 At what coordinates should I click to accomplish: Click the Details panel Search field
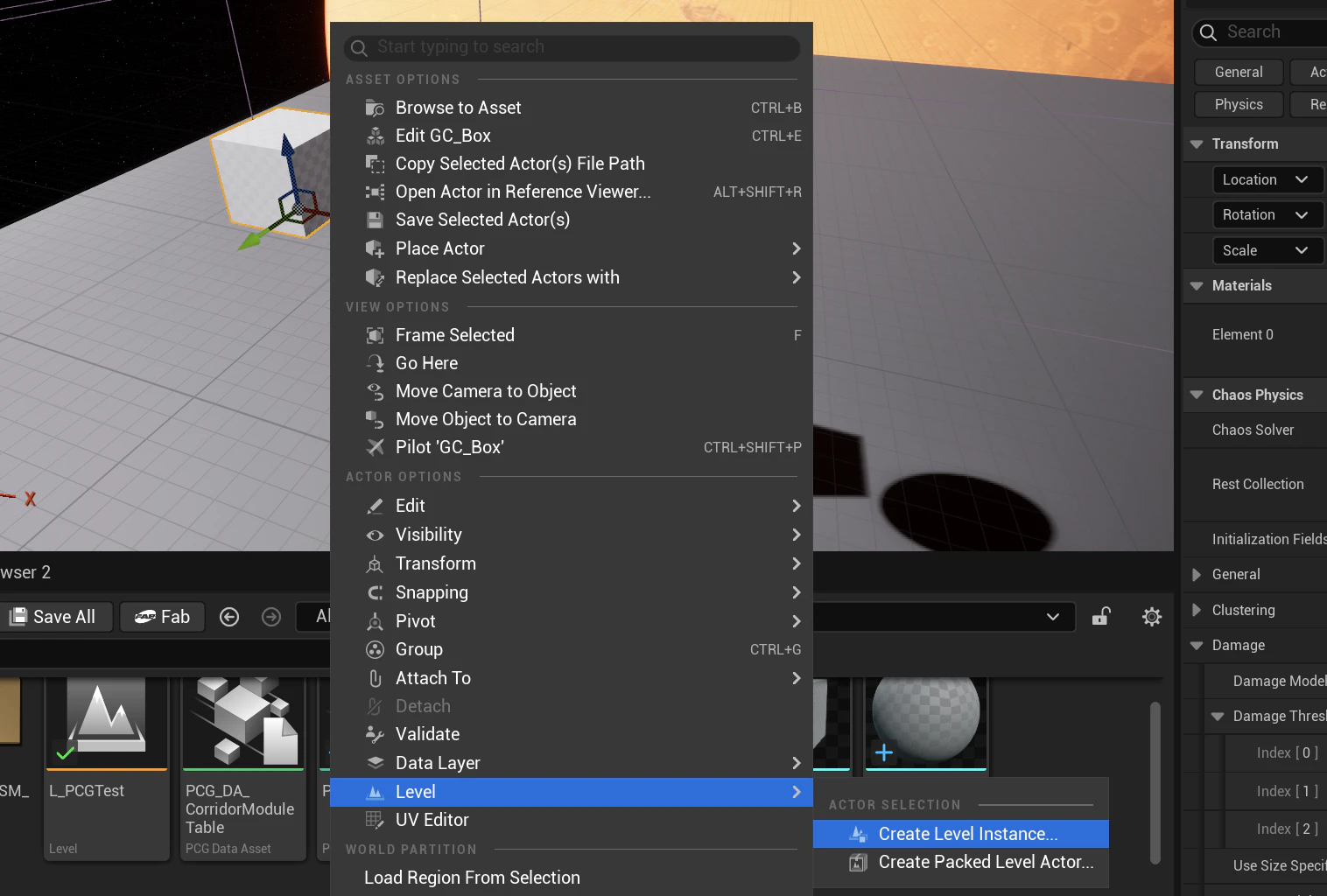[1260, 32]
